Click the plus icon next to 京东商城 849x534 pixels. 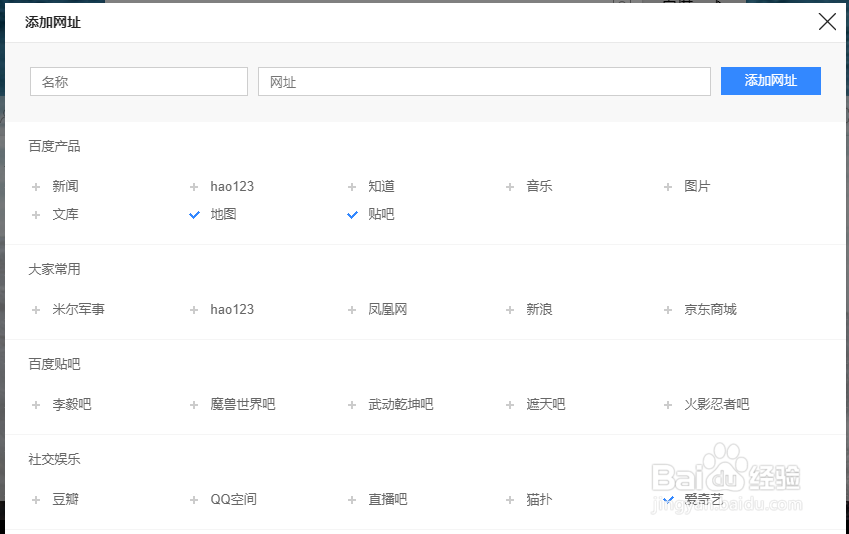click(x=668, y=310)
